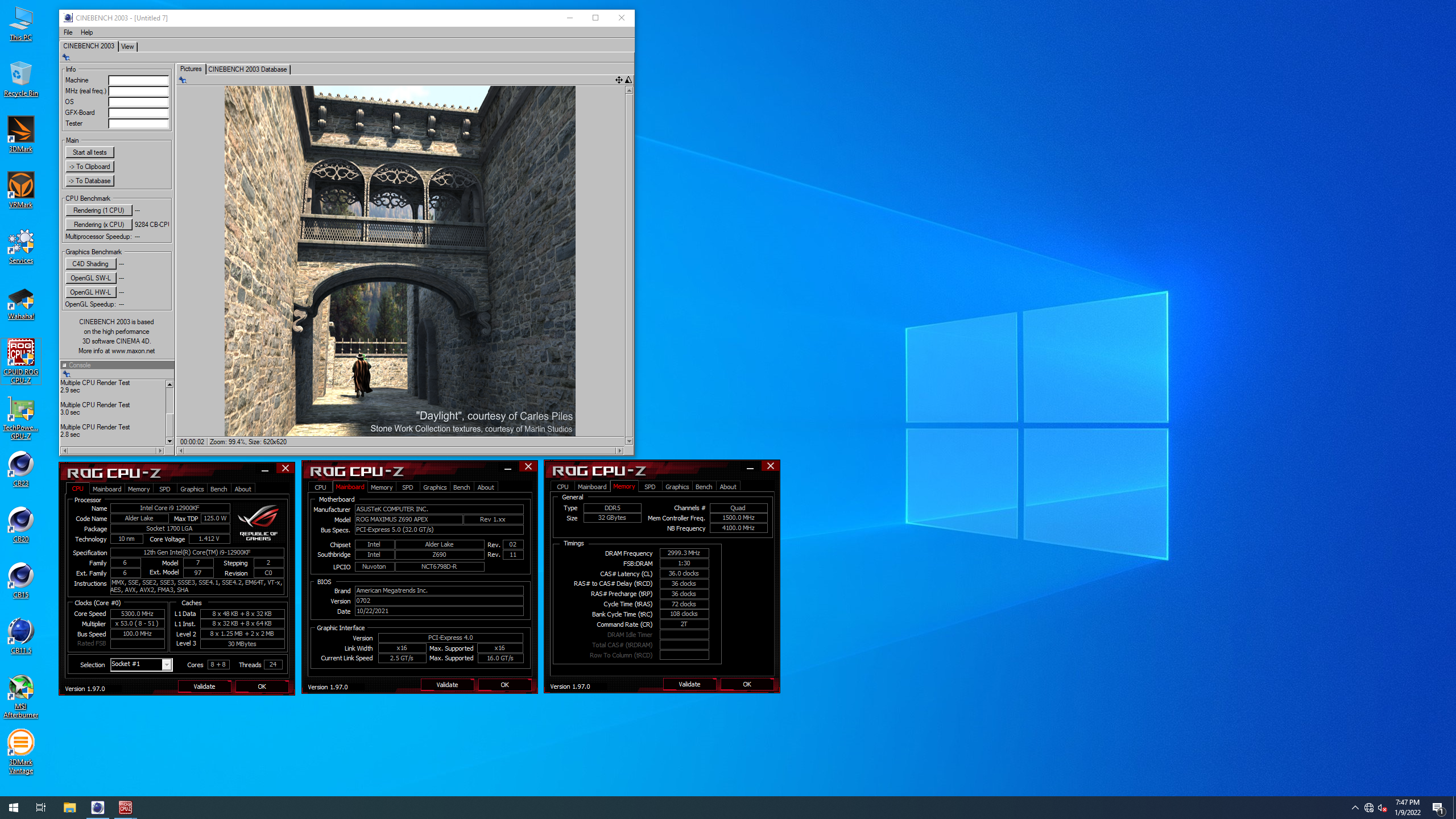Open About tab in CPU window
The height and width of the screenshot is (819, 1456).
(243, 489)
